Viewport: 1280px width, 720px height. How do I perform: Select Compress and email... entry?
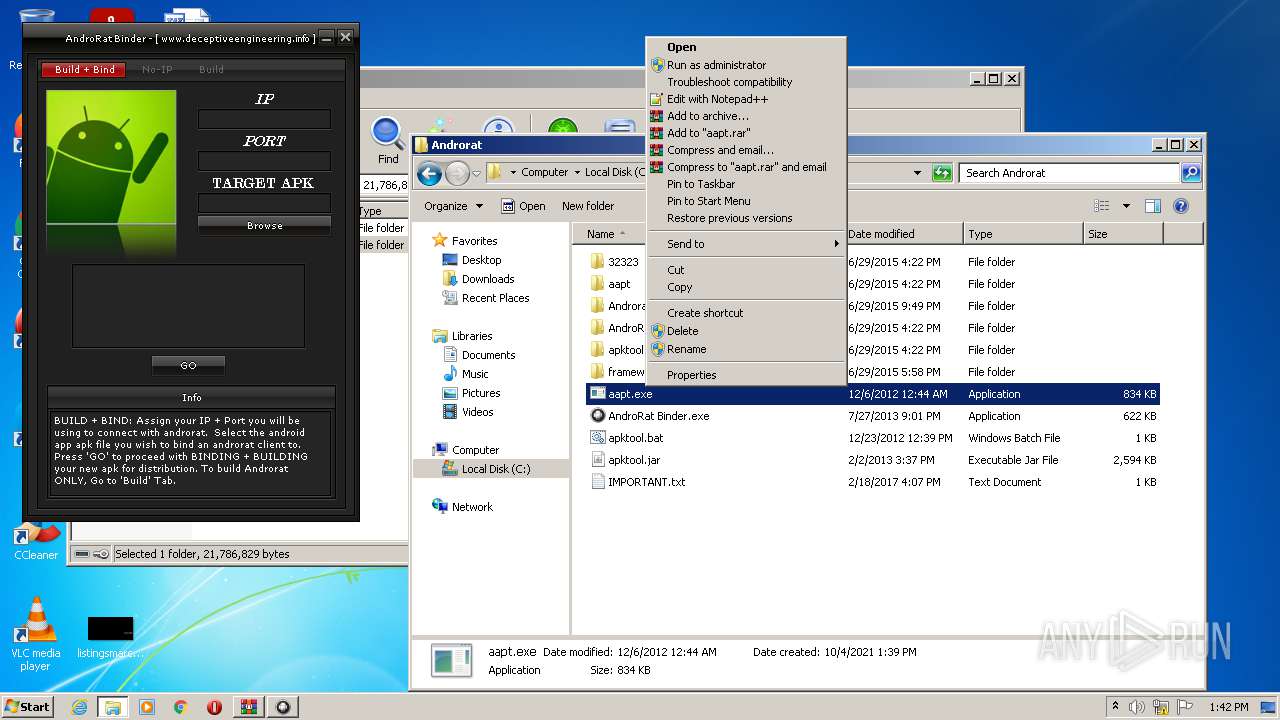(720, 150)
